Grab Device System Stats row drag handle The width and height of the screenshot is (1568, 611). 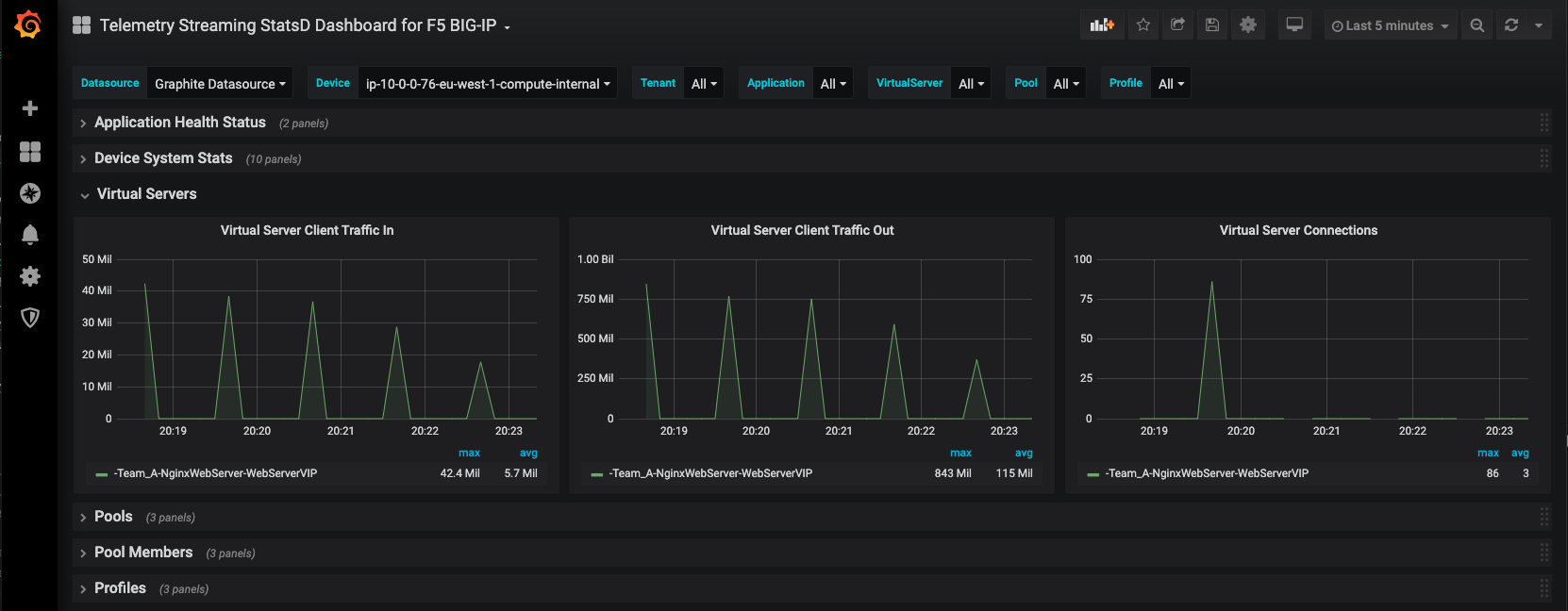coord(1544,158)
